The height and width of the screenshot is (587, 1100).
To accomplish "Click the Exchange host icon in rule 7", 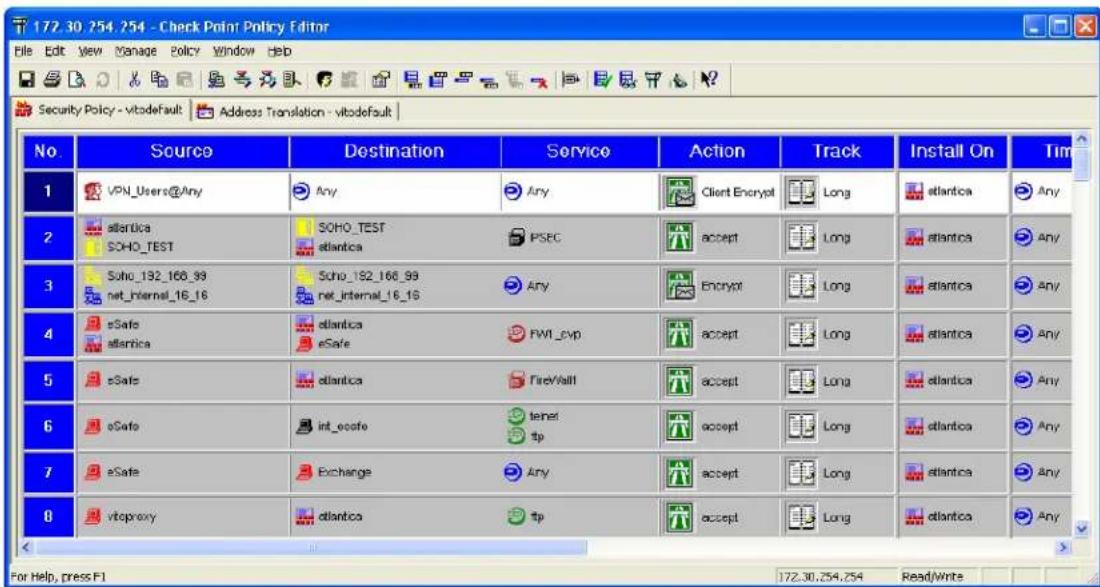I will coord(302,473).
